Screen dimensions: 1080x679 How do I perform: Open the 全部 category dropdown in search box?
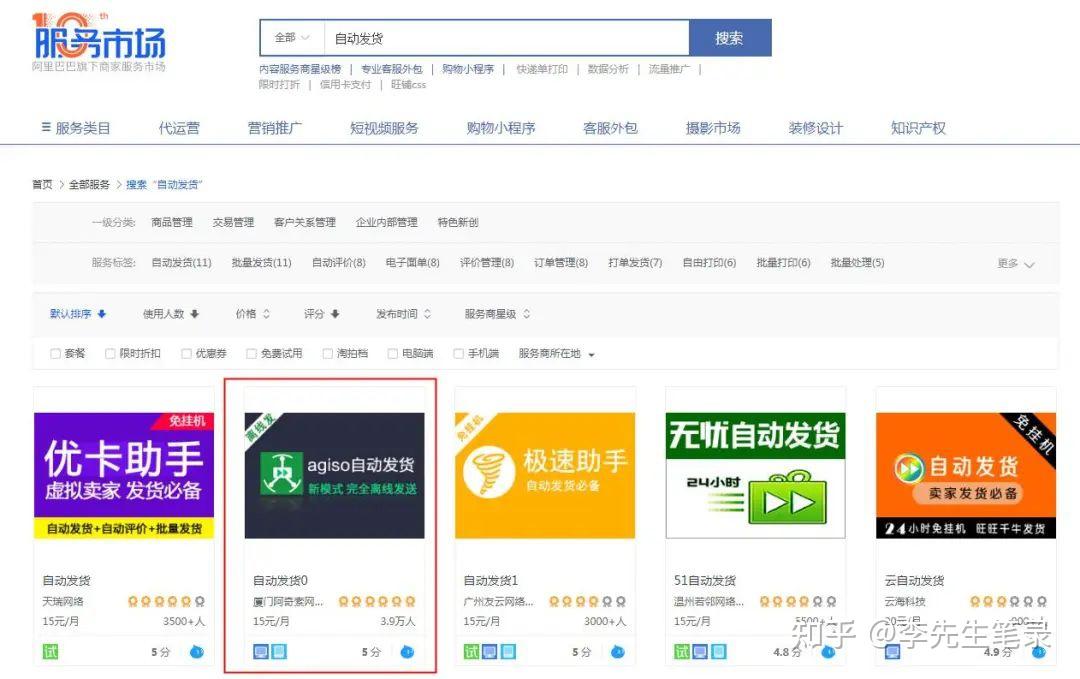pos(292,38)
